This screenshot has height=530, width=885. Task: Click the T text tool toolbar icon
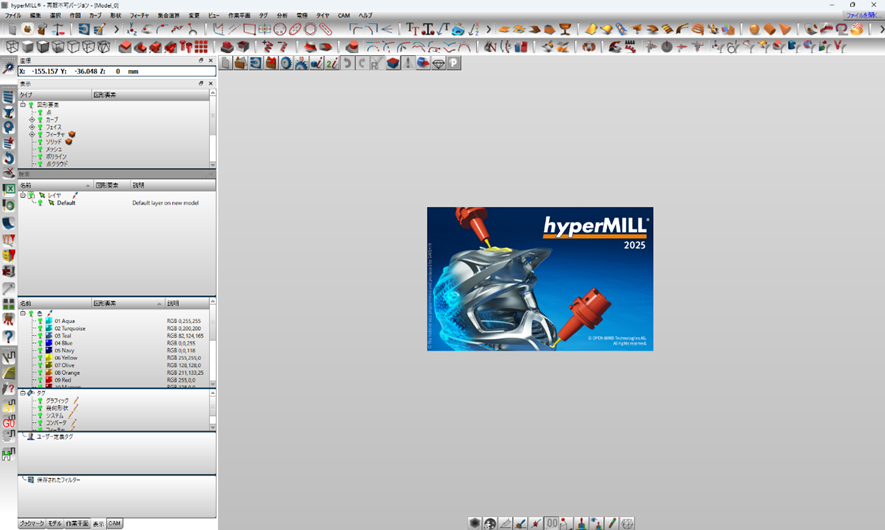click(x=412, y=29)
